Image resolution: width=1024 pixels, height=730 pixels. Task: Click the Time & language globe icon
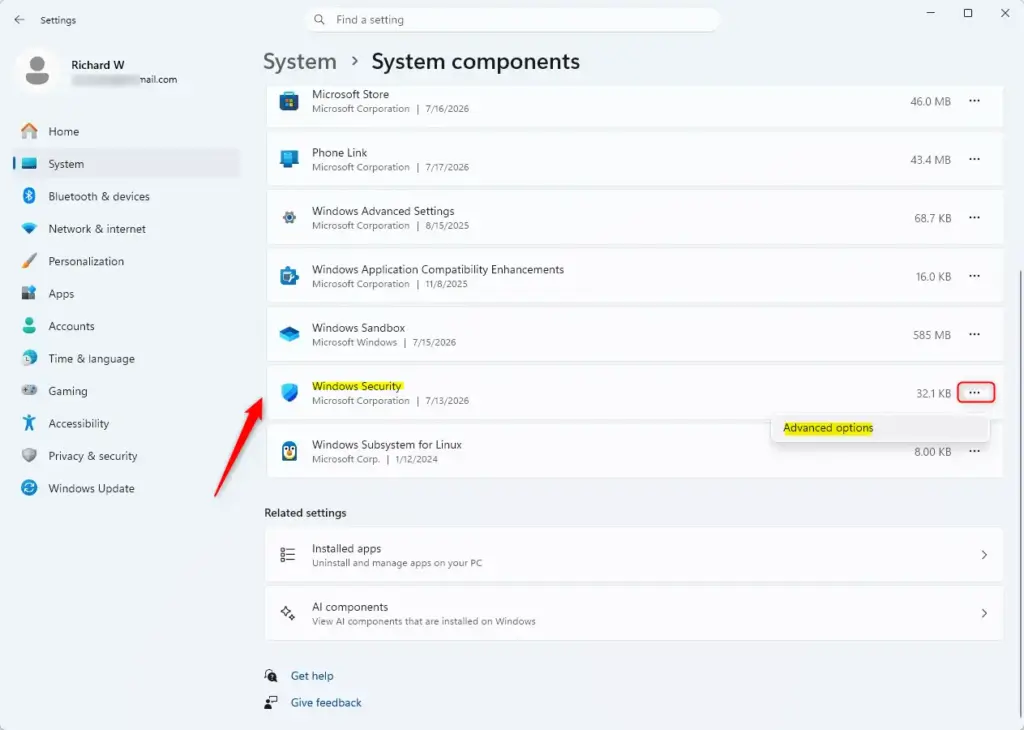coord(29,358)
